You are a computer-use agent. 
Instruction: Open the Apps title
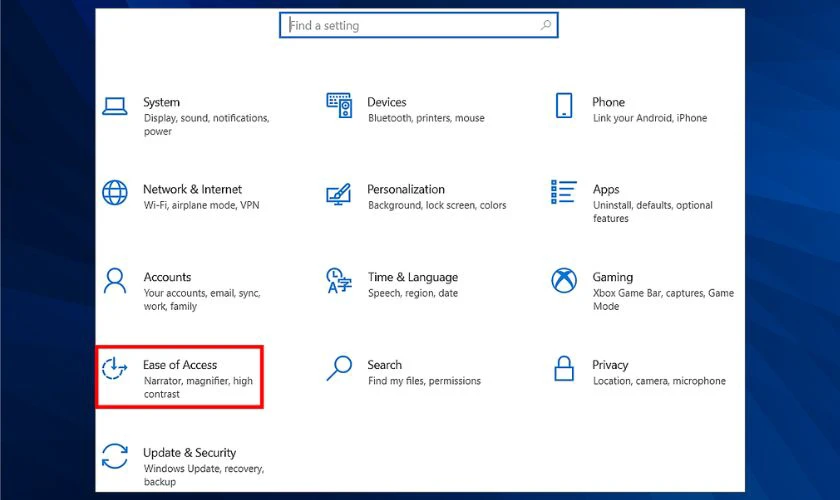(x=606, y=190)
